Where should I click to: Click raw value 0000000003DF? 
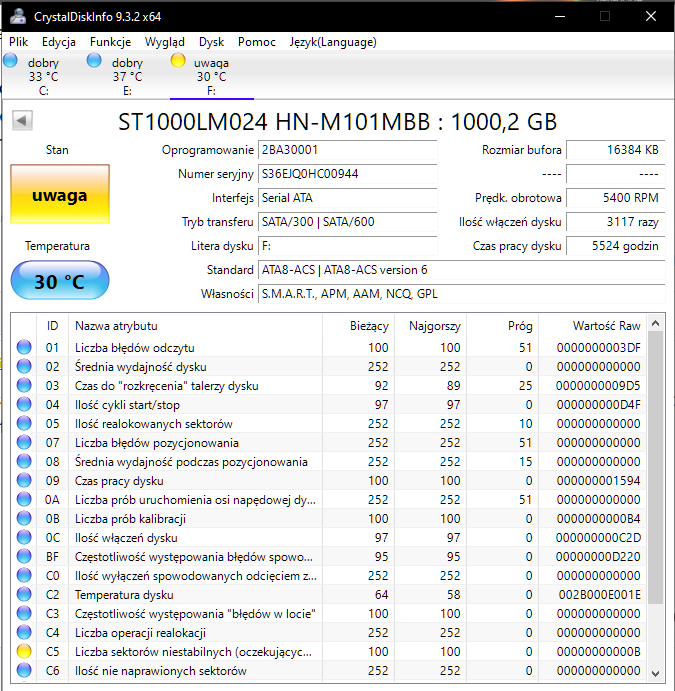[599, 348]
